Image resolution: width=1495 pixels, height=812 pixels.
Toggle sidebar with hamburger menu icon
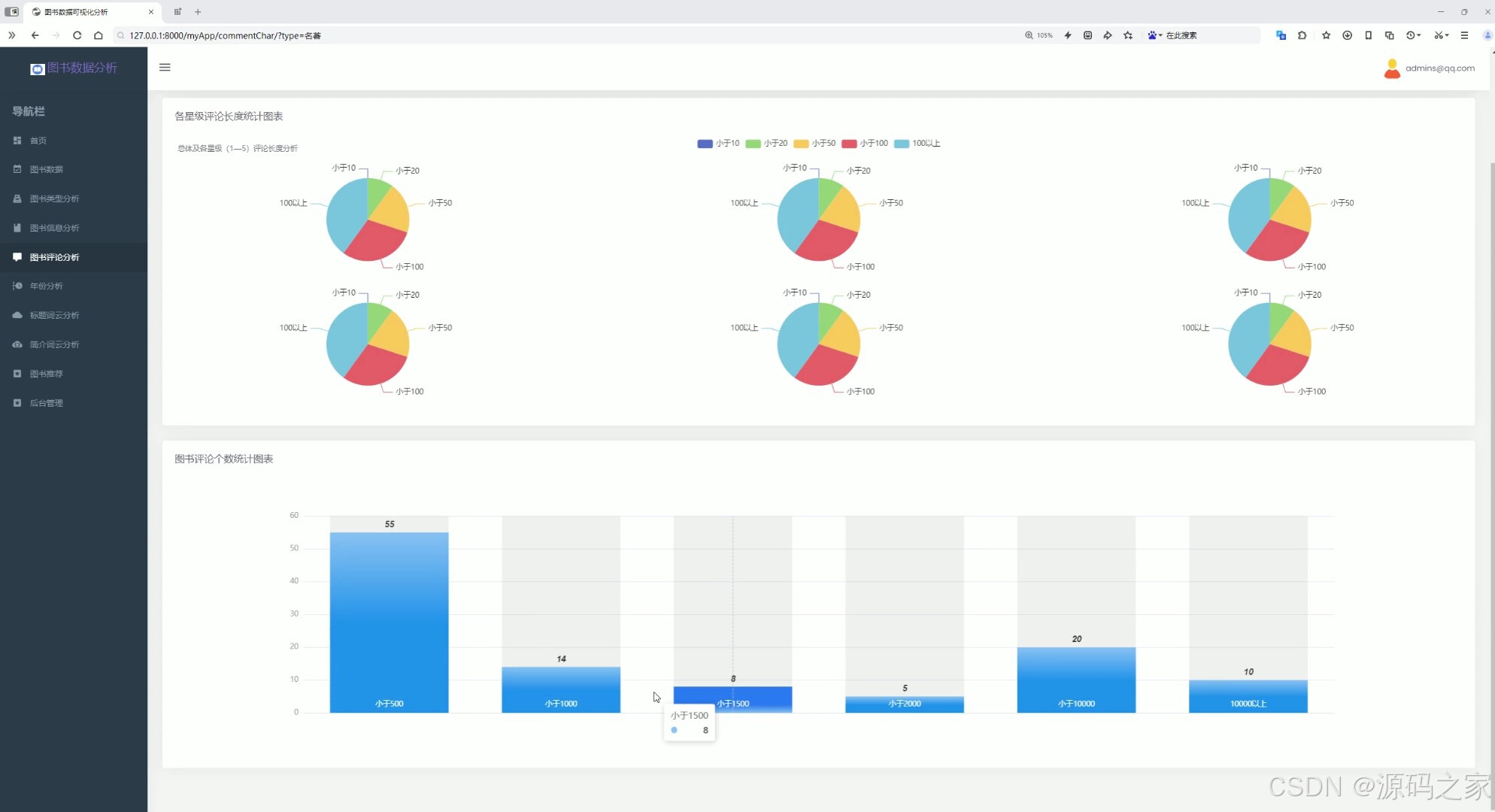[x=165, y=68]
